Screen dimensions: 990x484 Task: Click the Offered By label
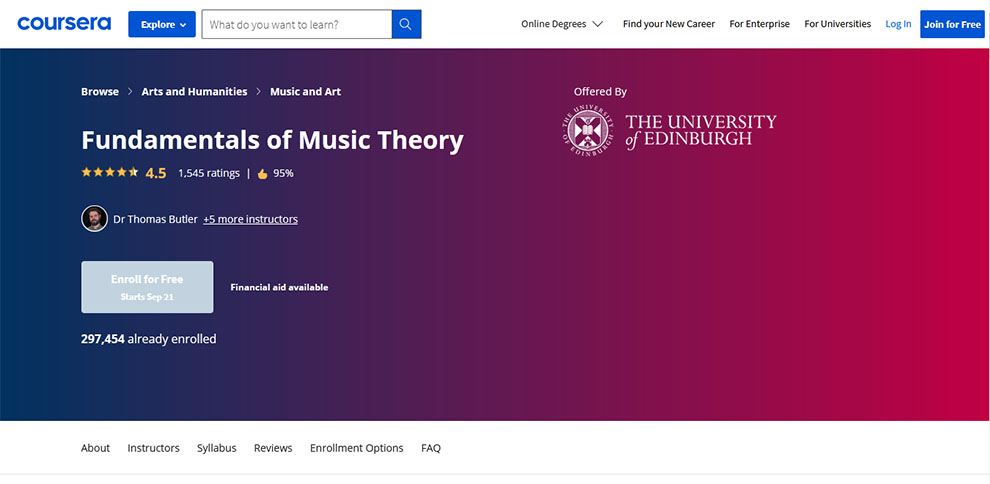(x=600, y=91)
